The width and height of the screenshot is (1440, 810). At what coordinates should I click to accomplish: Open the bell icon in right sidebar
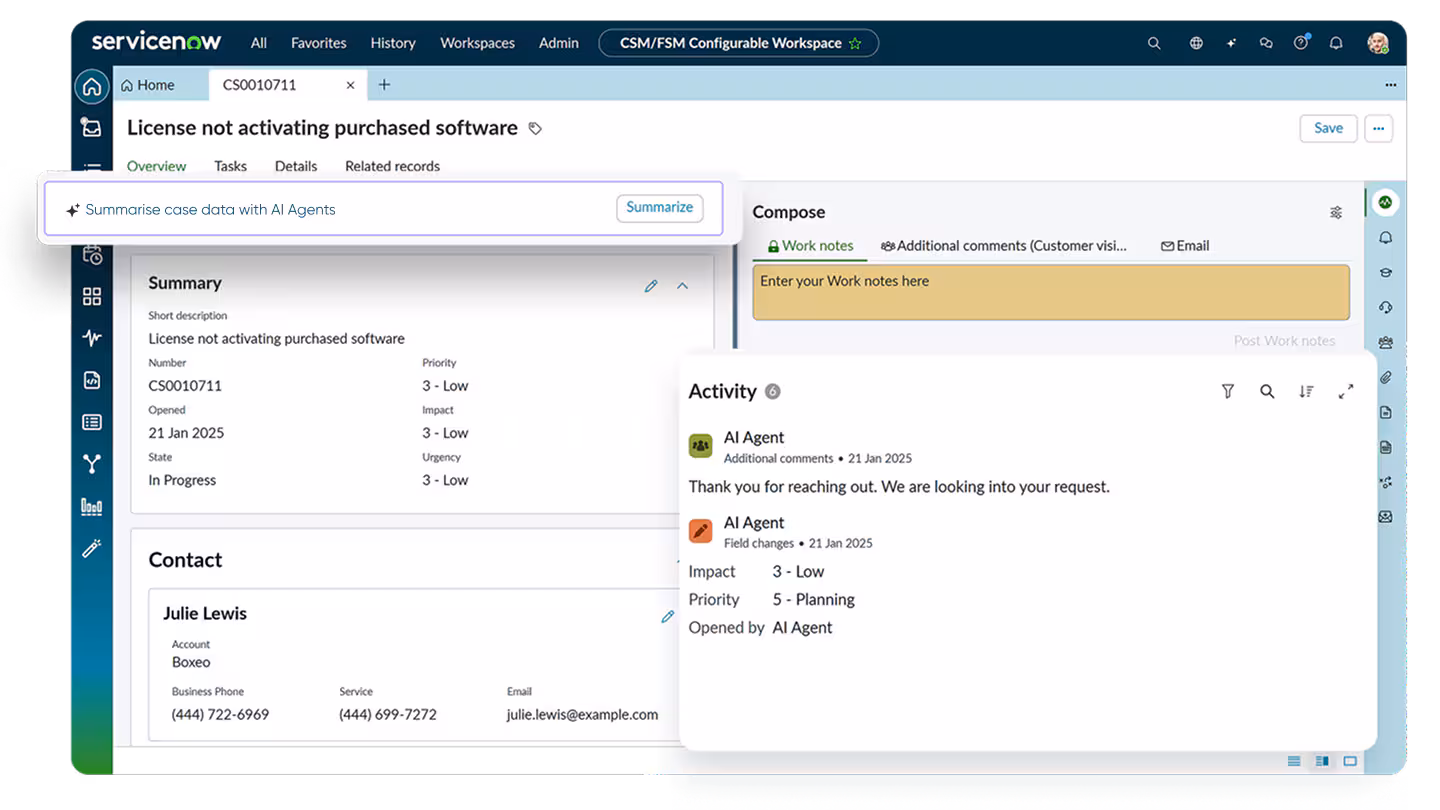click(1385, 238)
